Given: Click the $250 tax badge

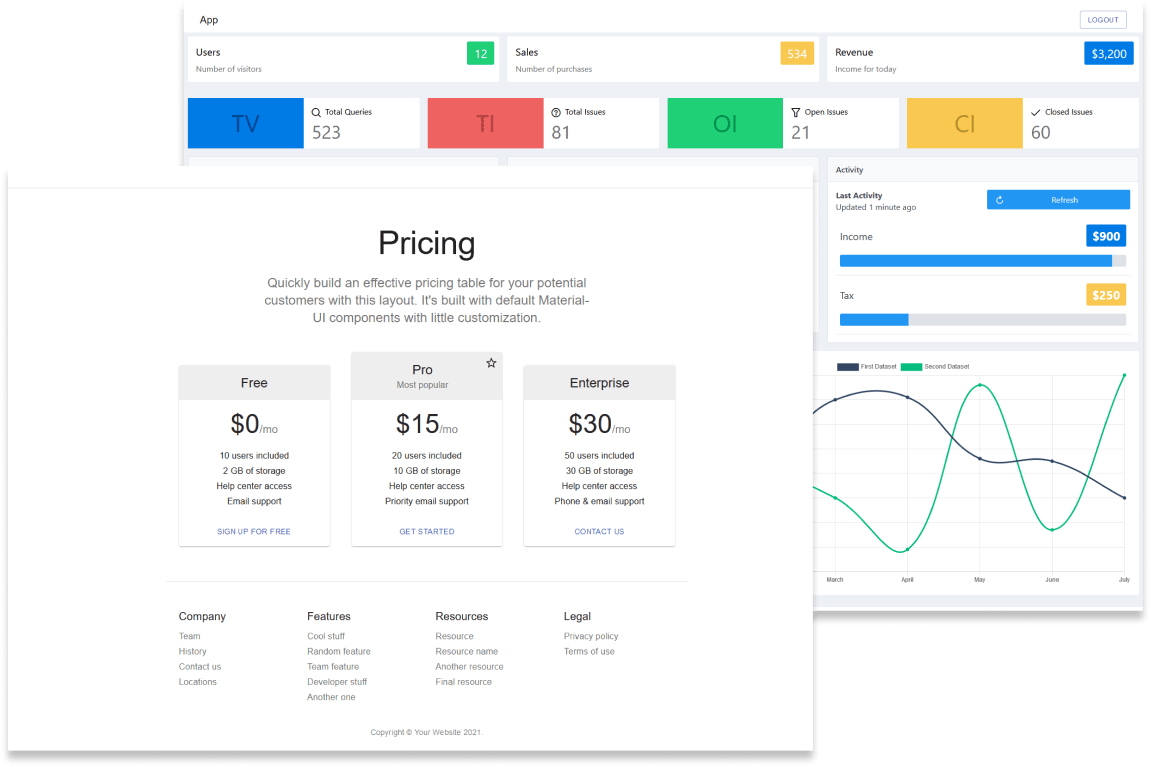Looking at the screenshot, I should pyautogui.click(x=1105, y=295).
